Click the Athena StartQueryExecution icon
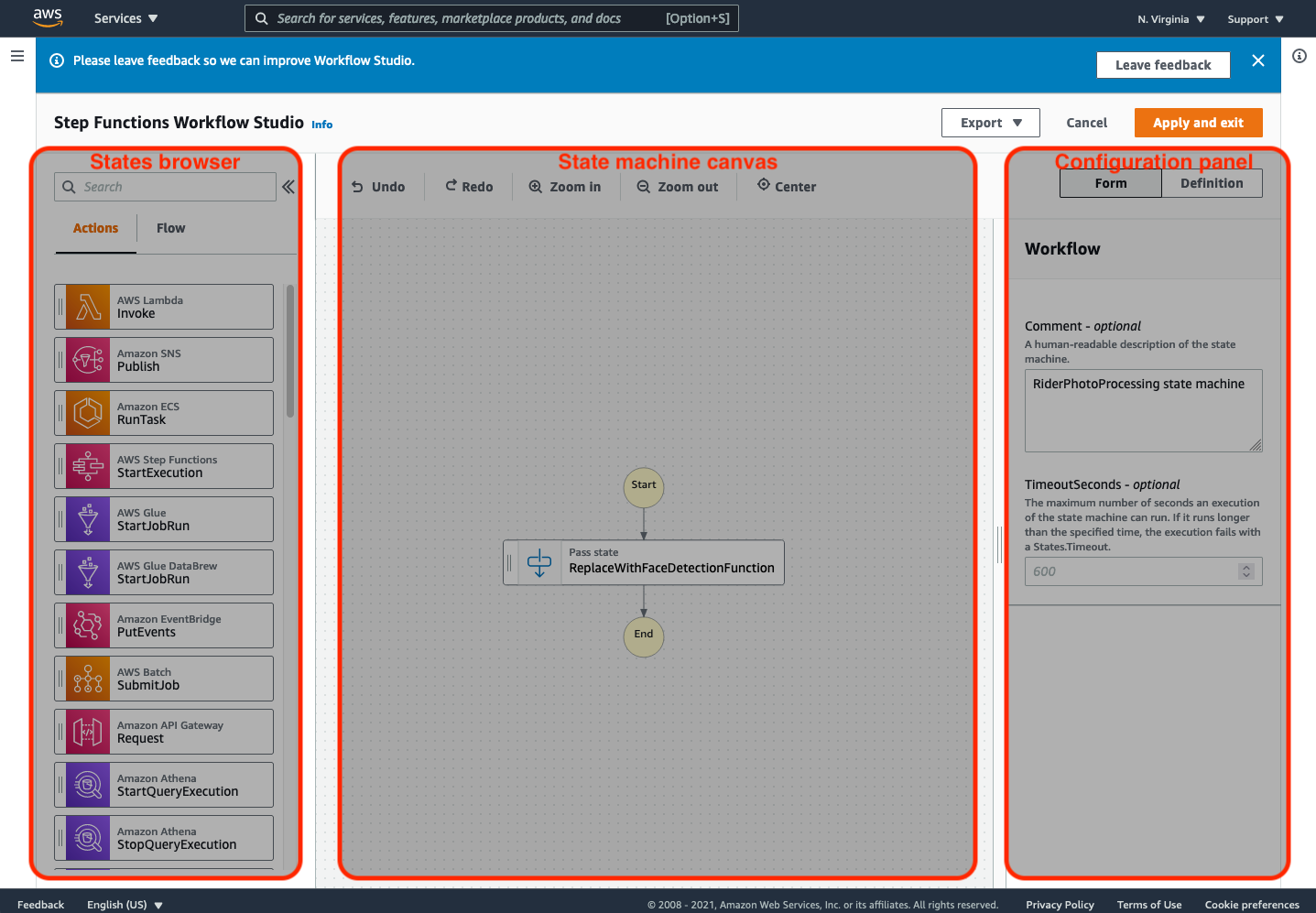1316x913 pixels. click(x=88, y=785)
